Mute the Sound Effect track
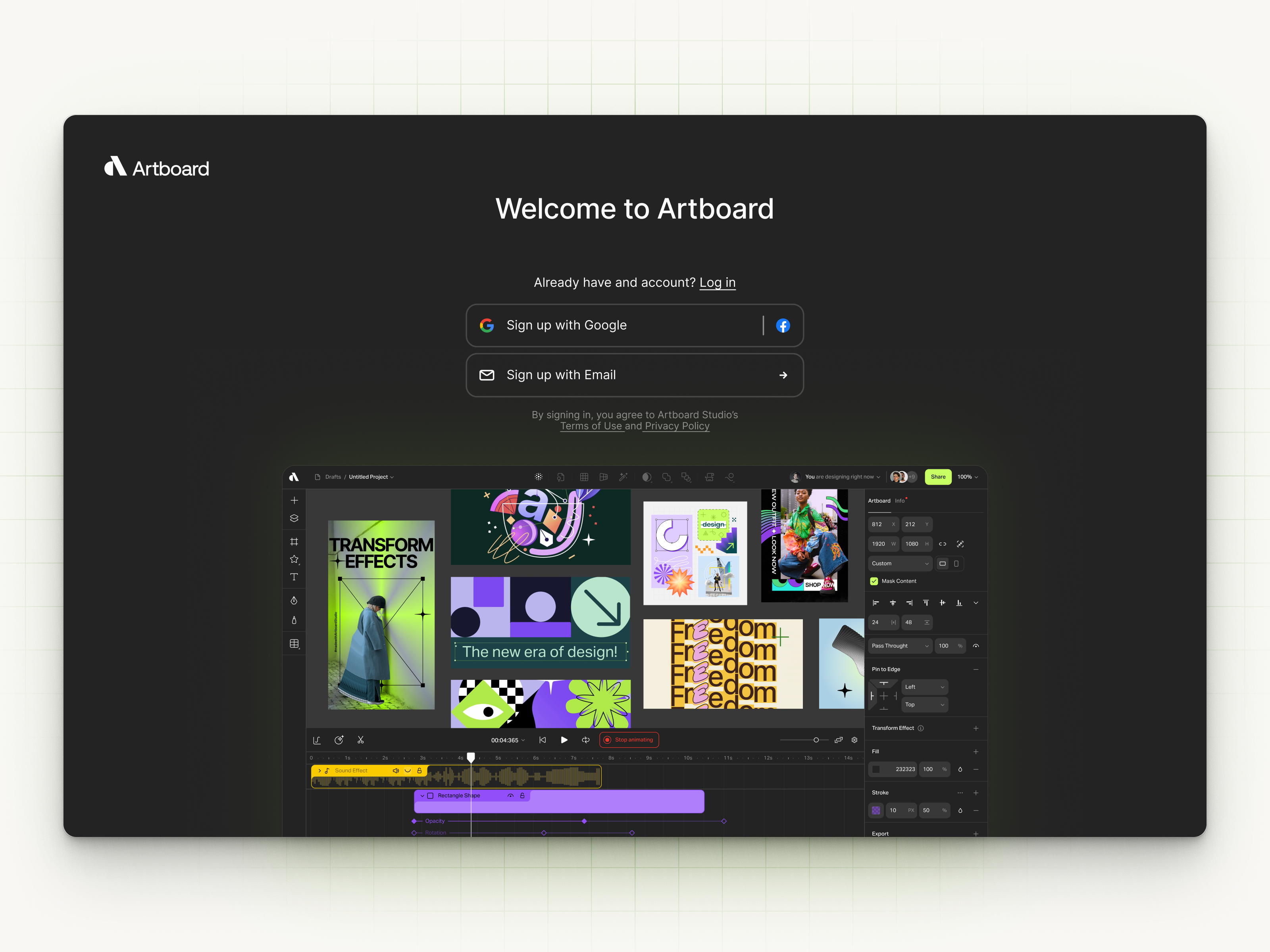The height and width of the screenshot is (952, 1270). pos(396,771)
